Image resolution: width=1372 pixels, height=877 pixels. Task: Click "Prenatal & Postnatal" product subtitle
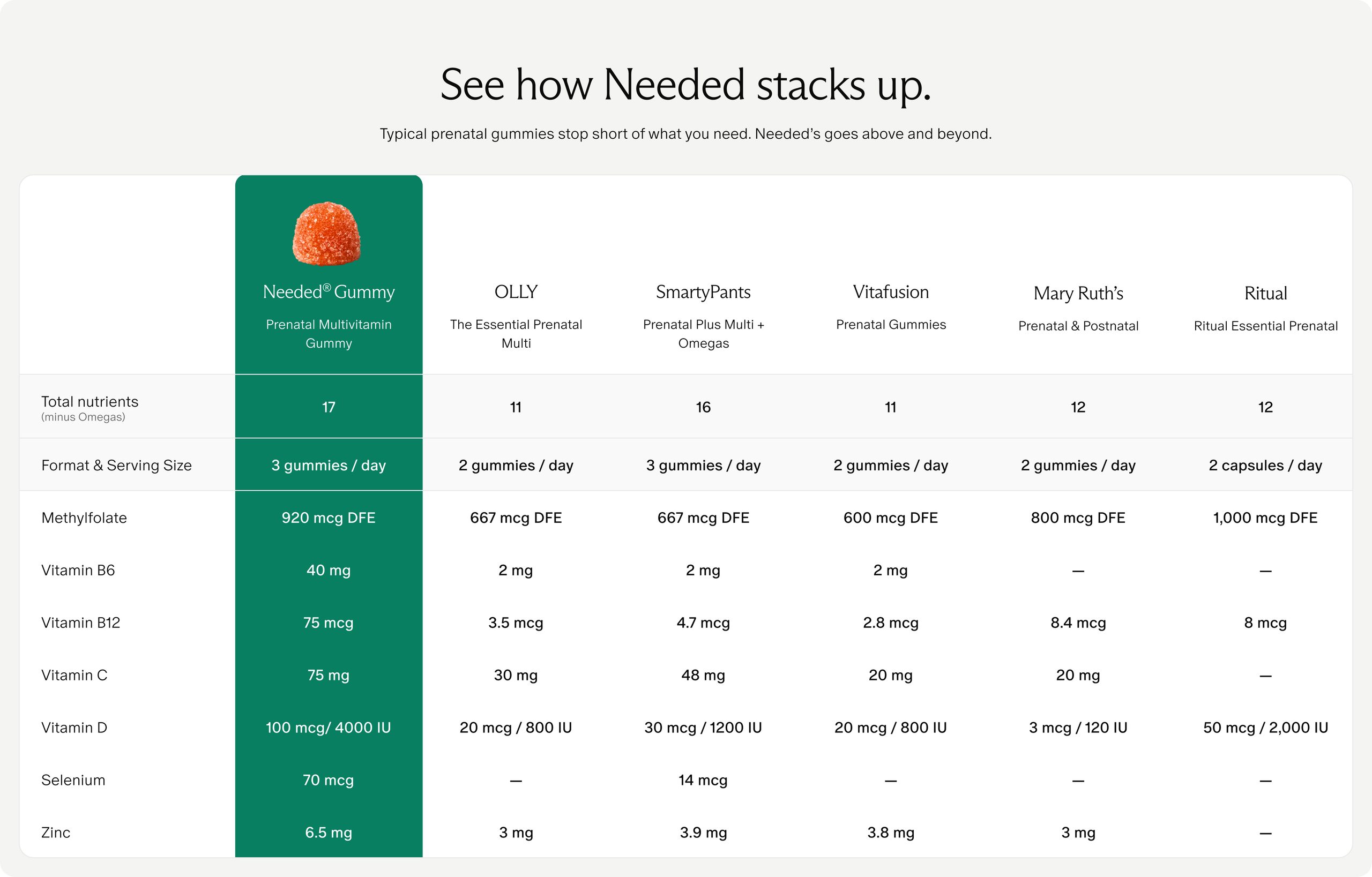tap(1078, 326)
